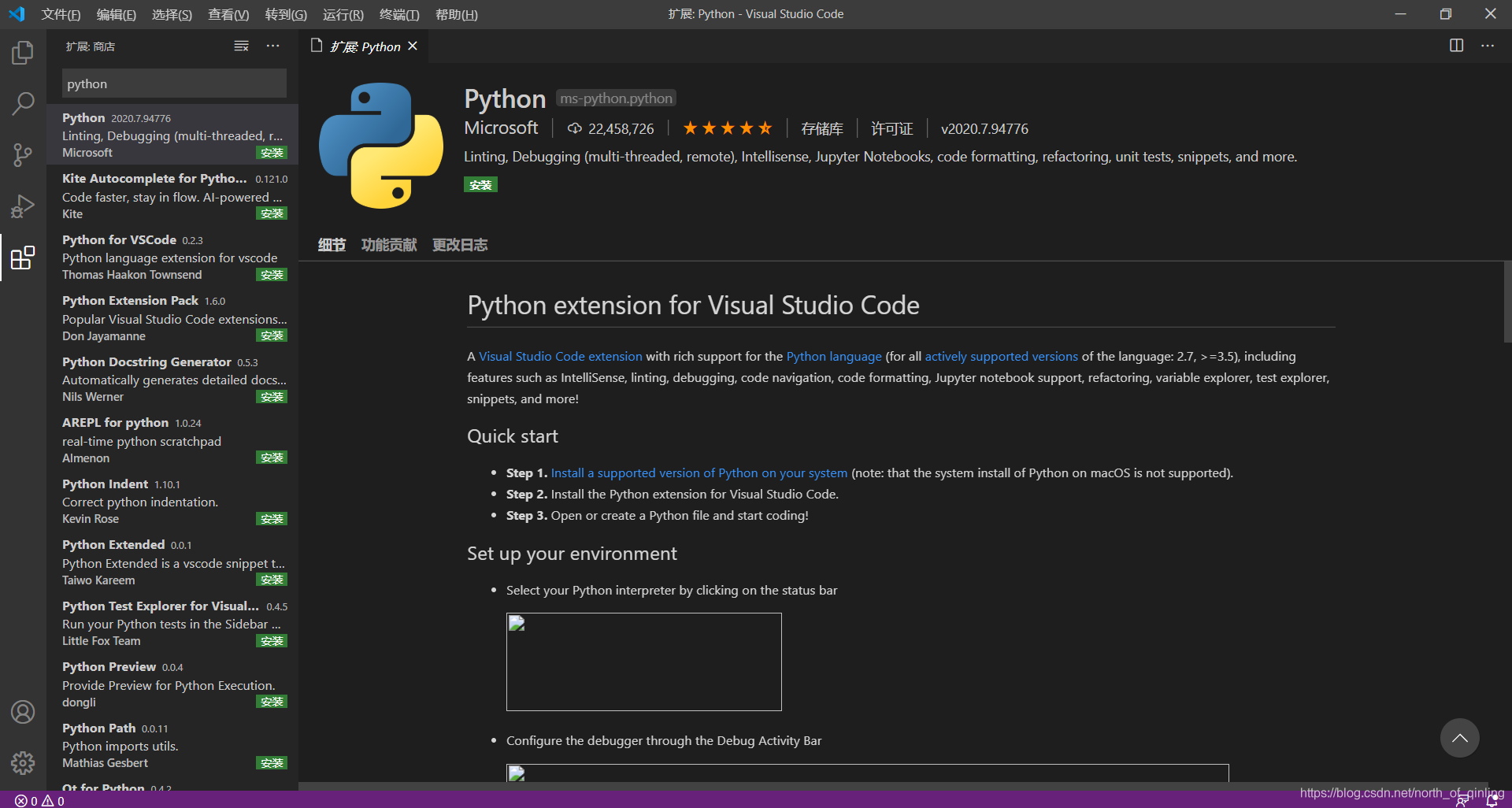This screenshot has width=1512, height=808.
Task: Open the 转到(G) menu
Action: pyautogui.click(x=286, y=14)
